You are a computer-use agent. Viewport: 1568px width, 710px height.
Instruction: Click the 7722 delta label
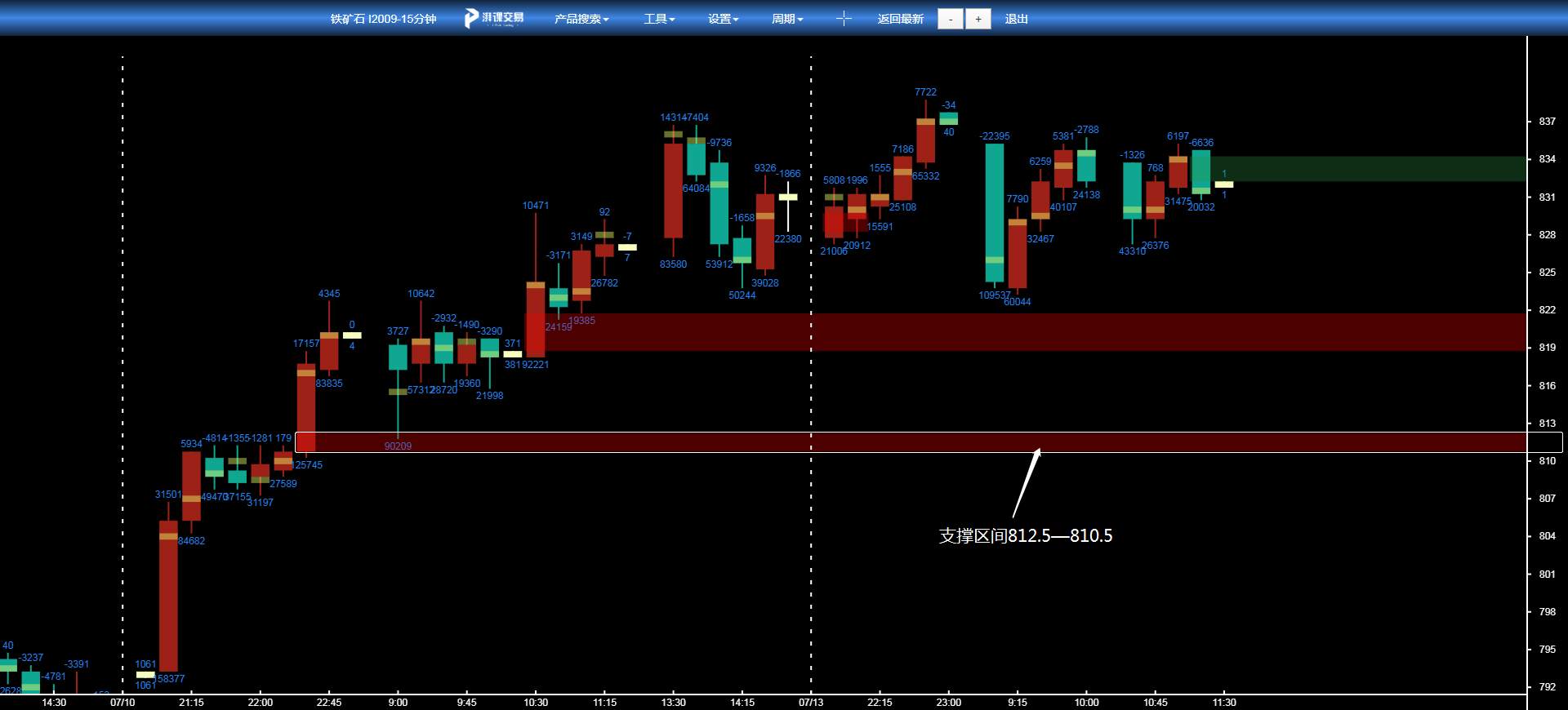[x=925, y=92]
